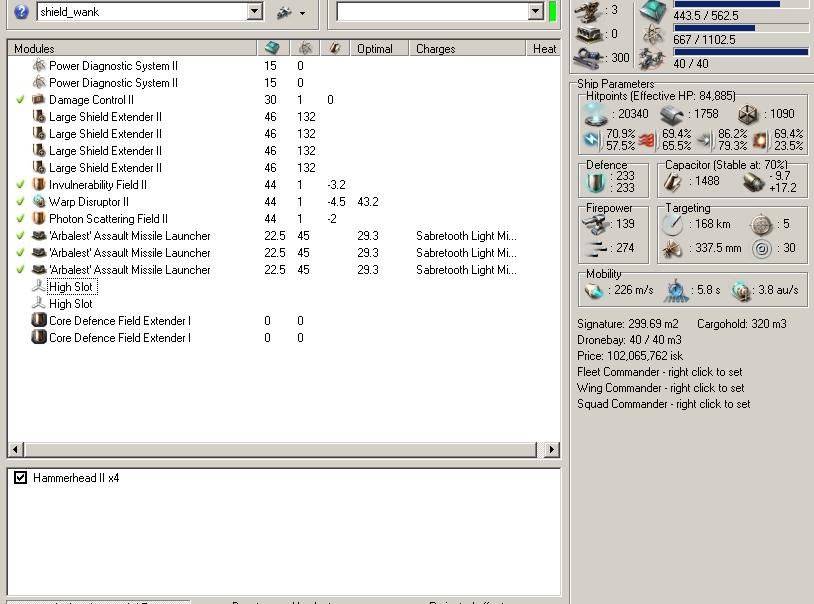Click Fleet Commander right click to set
The height and width of the screenshot is (604, 814).
click(x=659, y=372)
